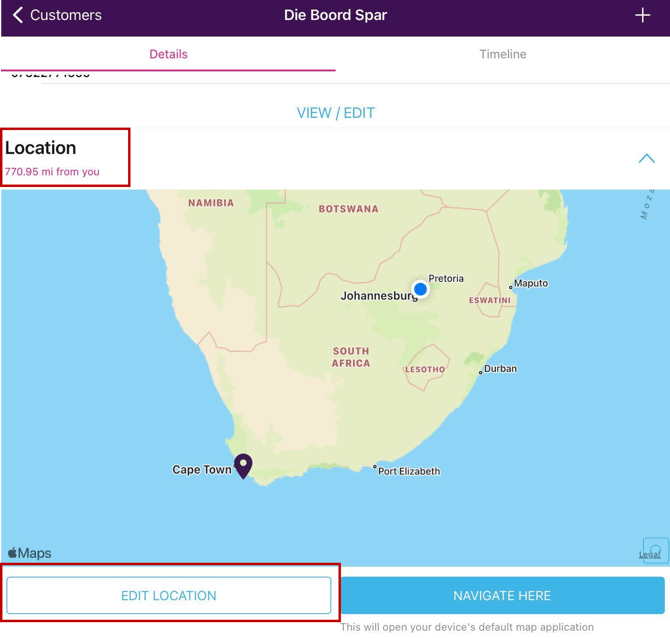Tap the blue current location dot

pos(420,289)
